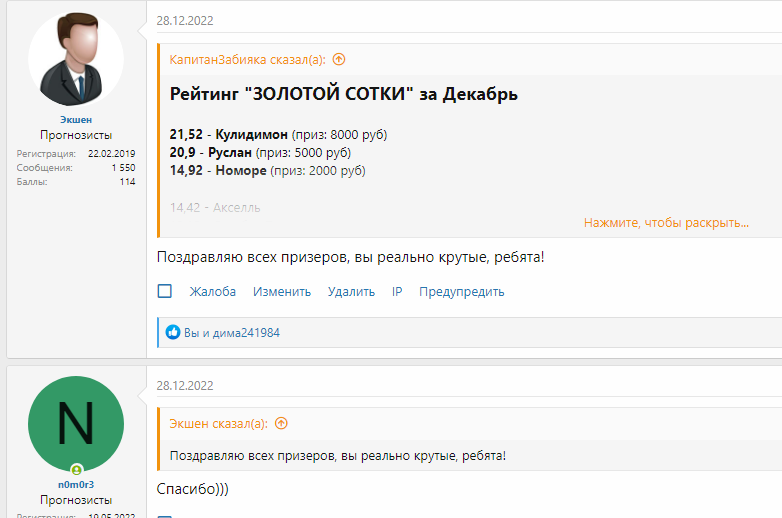Click Удалить to delete the post
The width and height of the screenshot is (782, 518).
(351, 292)
